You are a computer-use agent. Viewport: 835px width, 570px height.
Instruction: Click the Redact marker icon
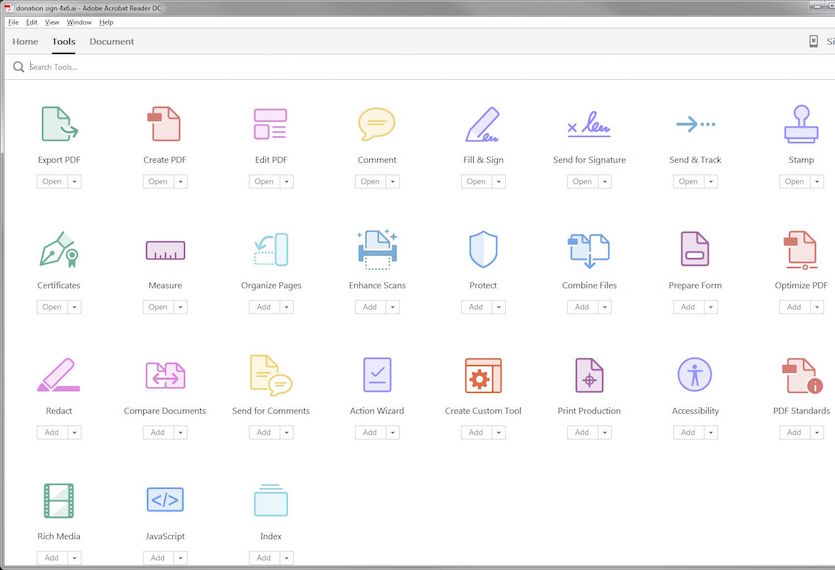coord(59,375)
